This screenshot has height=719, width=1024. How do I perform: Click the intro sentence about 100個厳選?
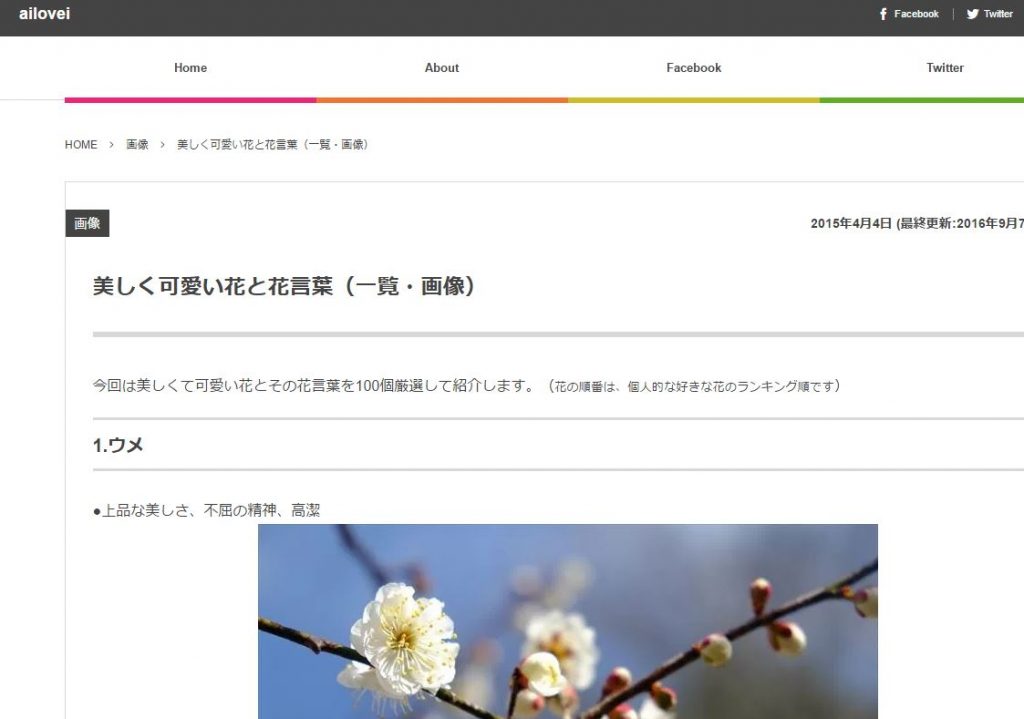click(466, 386)
